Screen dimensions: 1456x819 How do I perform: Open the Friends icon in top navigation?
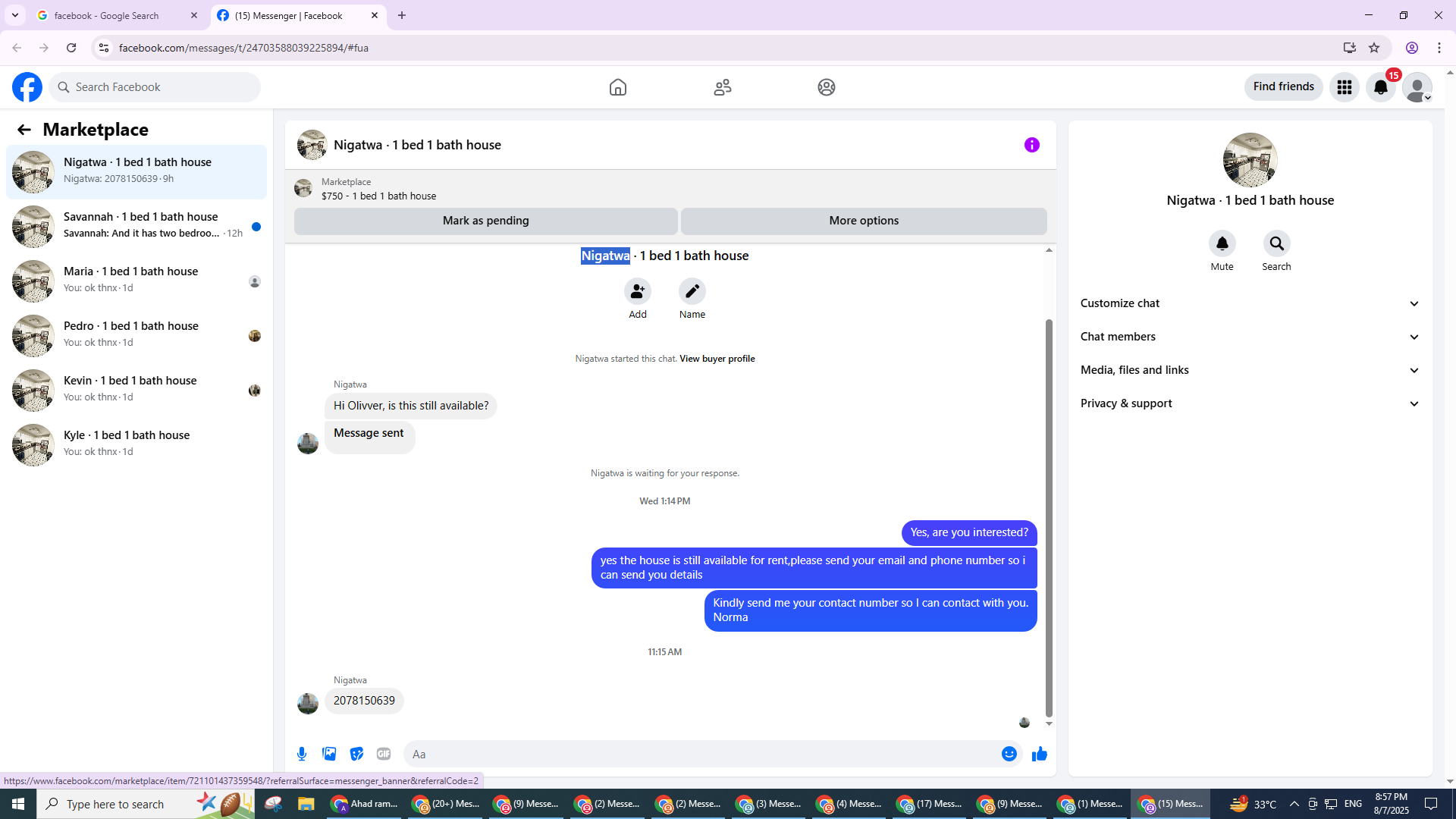[723, 87]
